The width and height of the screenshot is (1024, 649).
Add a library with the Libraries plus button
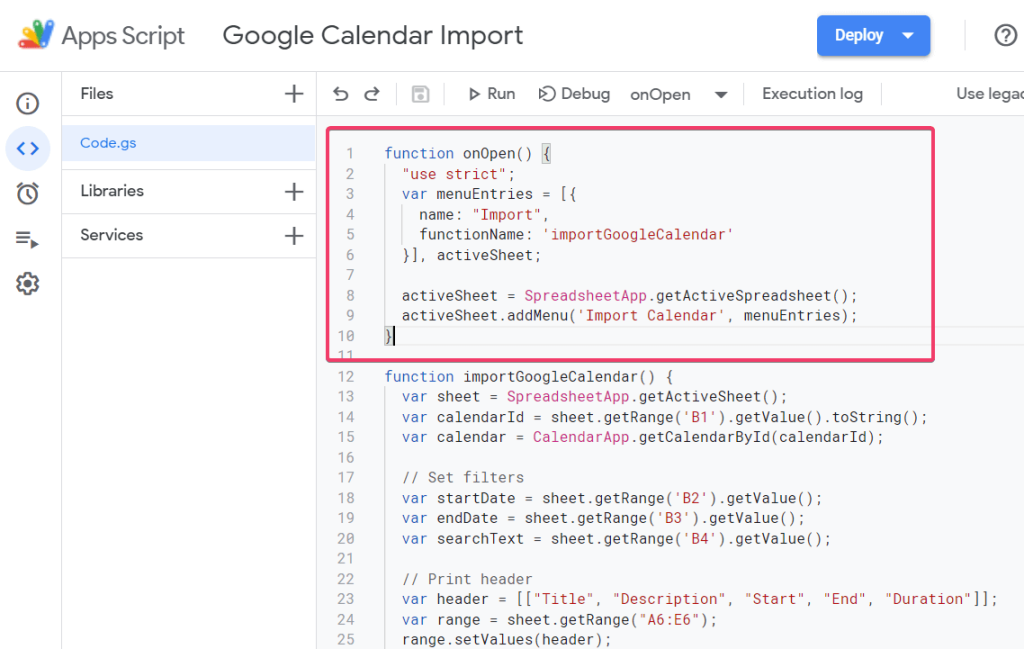[294, 191]
